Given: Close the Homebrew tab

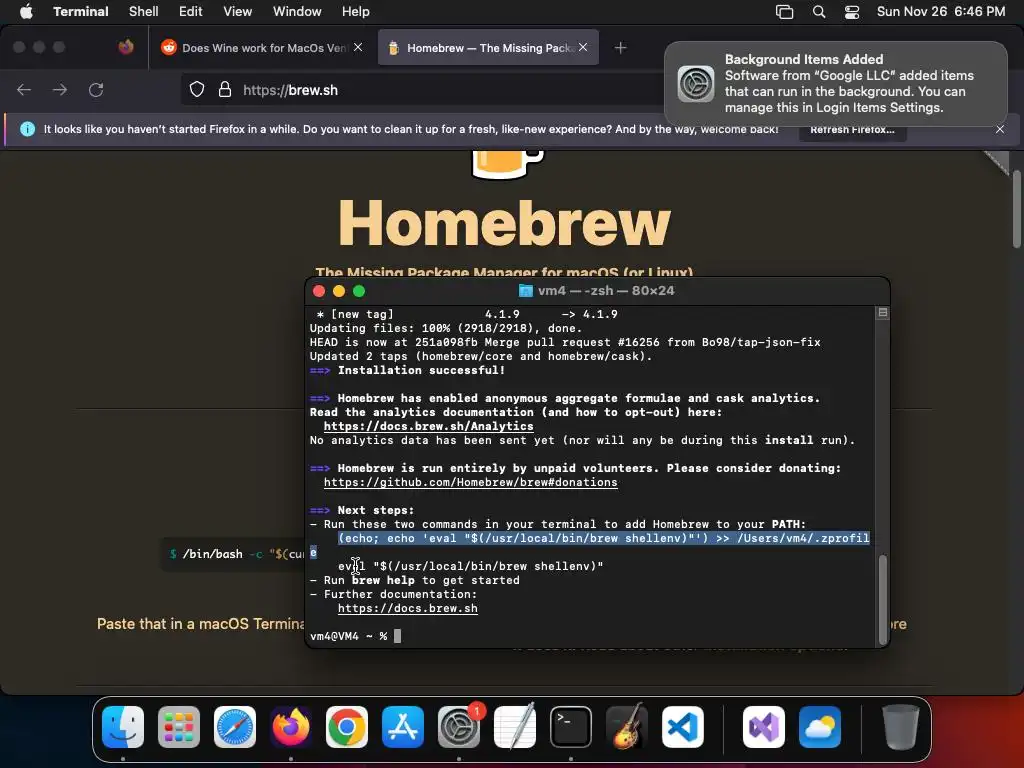Looking at the screenshot, I should point(583,47).
